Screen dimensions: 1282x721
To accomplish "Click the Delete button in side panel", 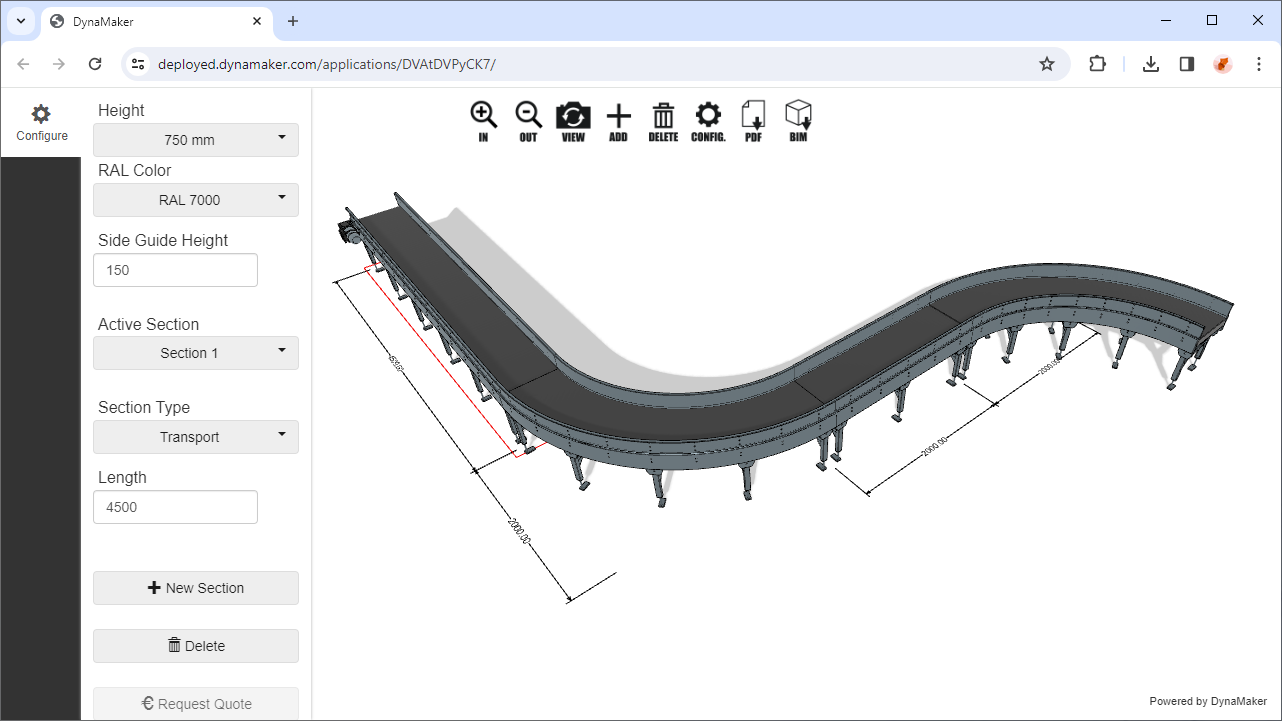I will pos(196,646).
